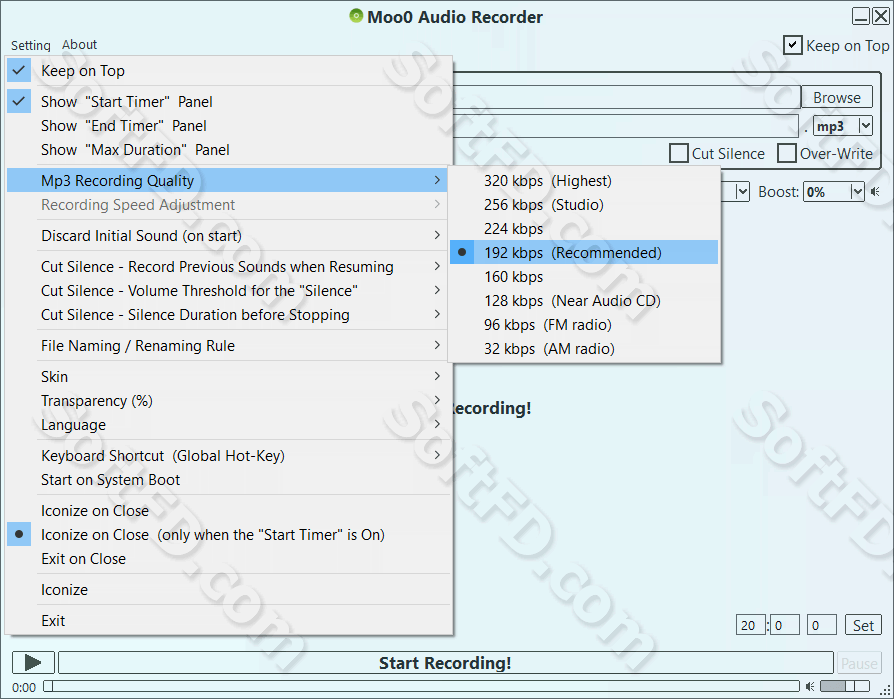Open dropdown arrow left of Boost label
The width and height of the screenshot is (894, 699).
(742, 192)
